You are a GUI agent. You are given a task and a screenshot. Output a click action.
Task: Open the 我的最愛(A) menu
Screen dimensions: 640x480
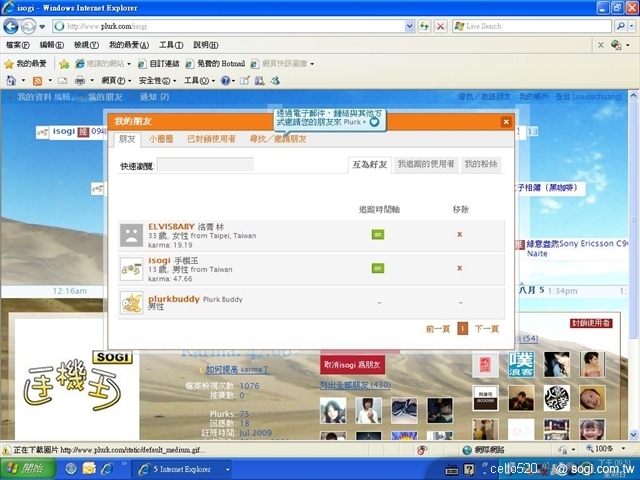tap(129, 45)
